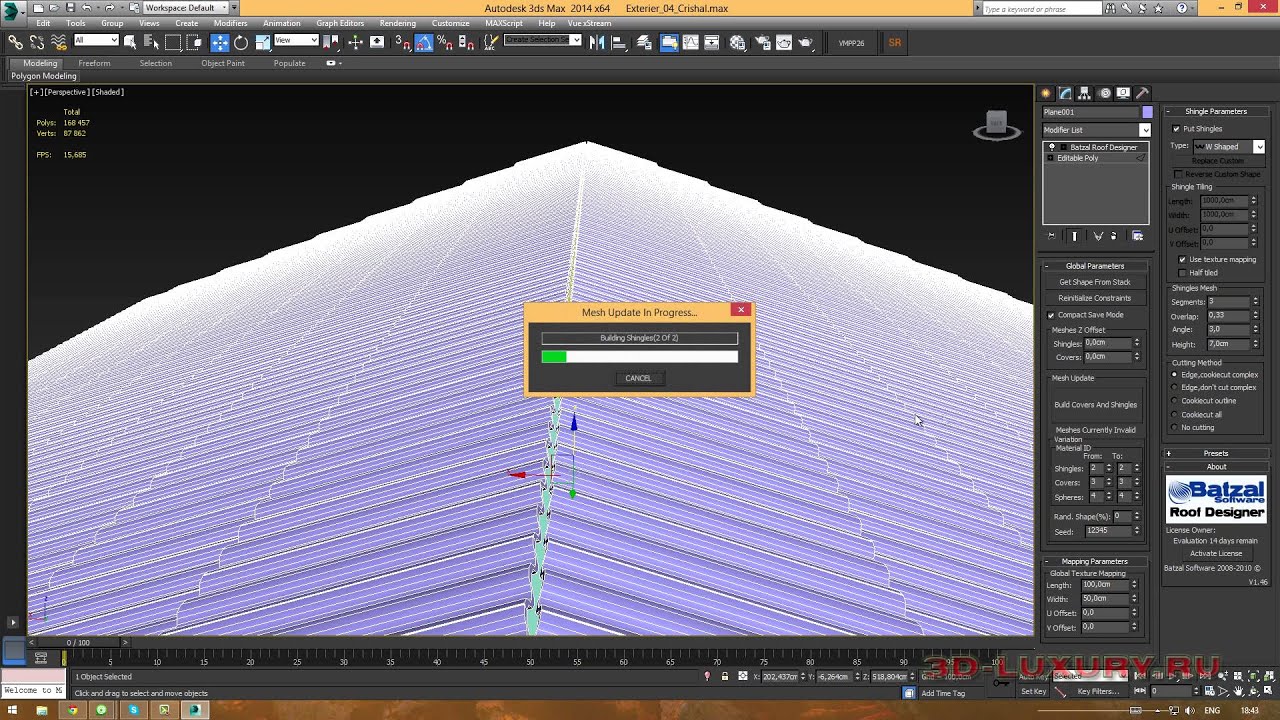1280x720 pixels.
Task: Toggle the Batzal Roof Designer modifier lightbulb
Action: click(x=1051, y=147)
